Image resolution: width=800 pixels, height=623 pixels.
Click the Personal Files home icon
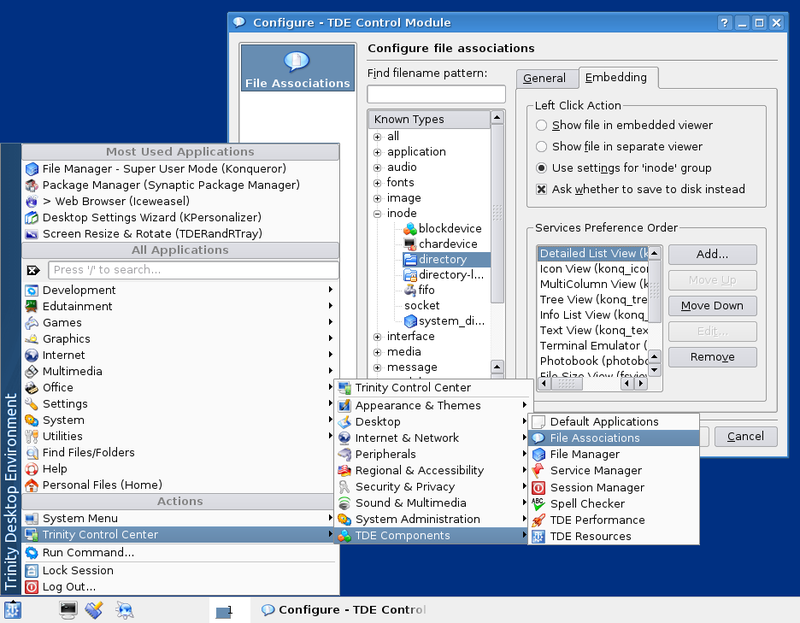pos(32,485)
